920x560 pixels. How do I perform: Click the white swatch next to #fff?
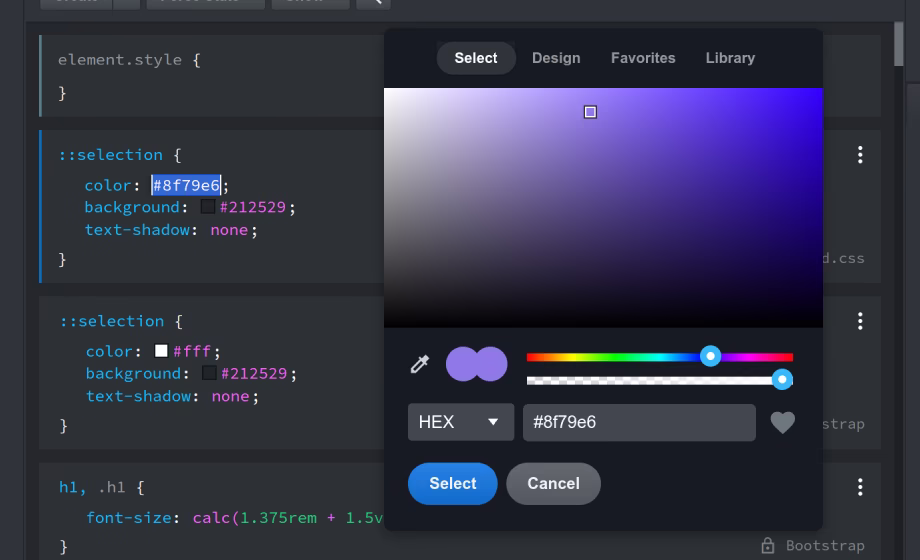tap(161, 351)
